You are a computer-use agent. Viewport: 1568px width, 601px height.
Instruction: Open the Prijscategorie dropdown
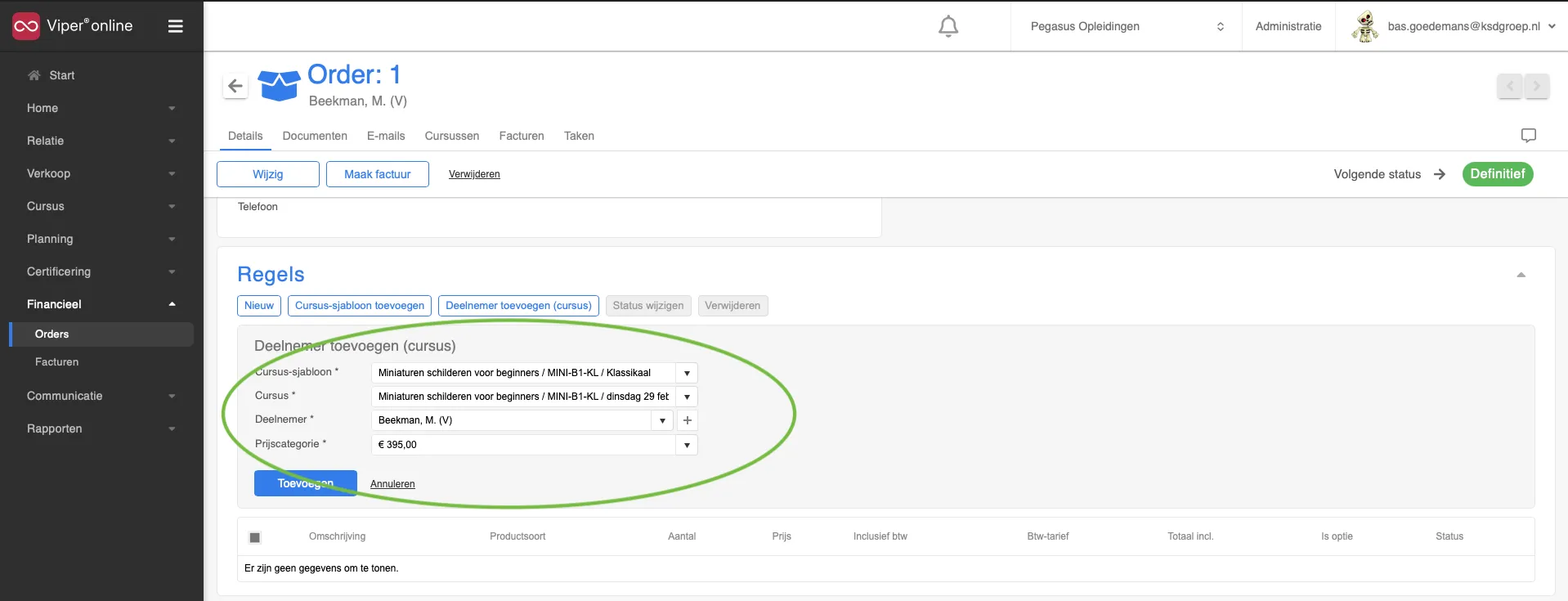pos(687,445)
